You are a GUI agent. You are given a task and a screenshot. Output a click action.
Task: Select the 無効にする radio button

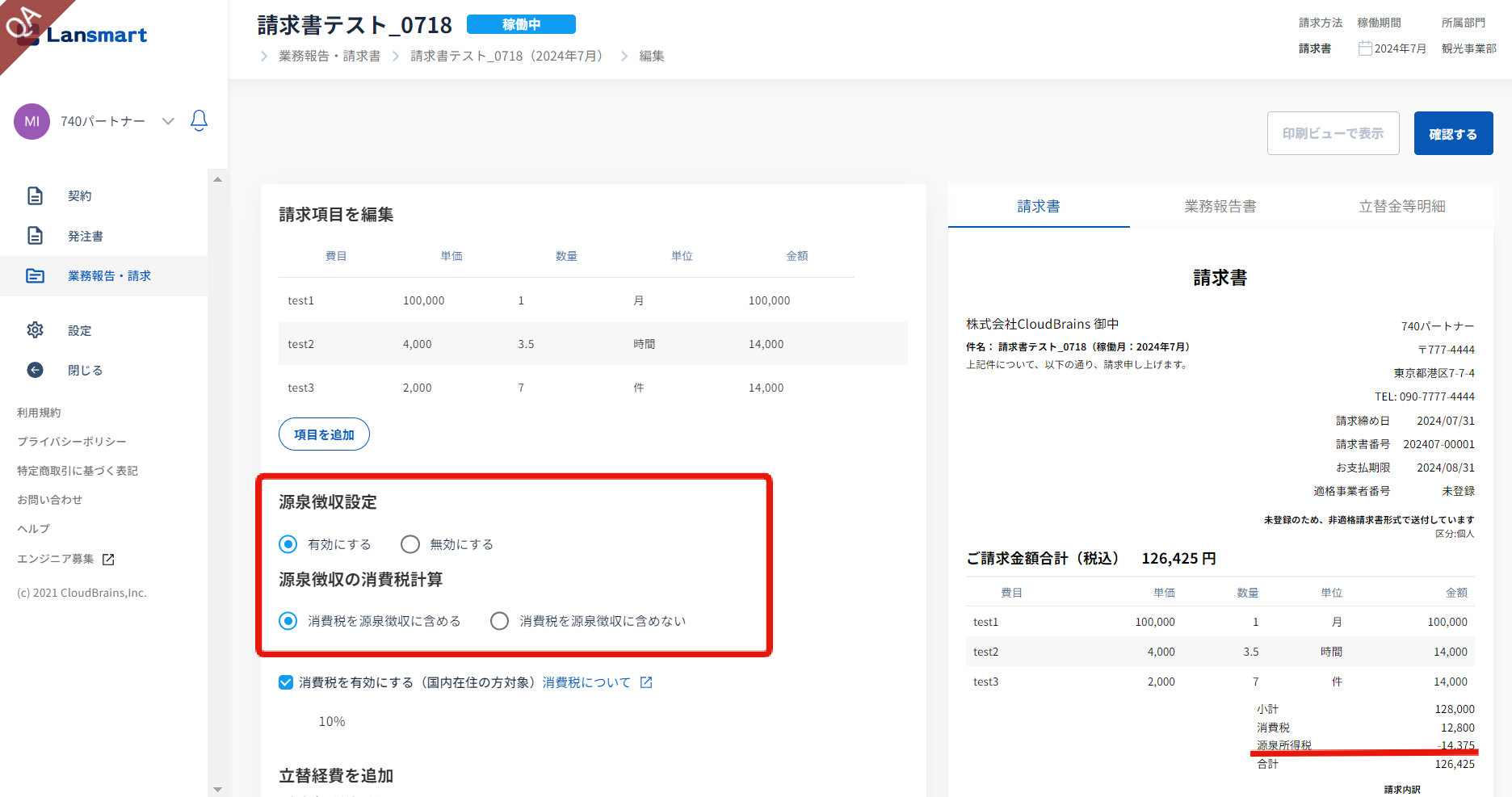coord(410,544)
